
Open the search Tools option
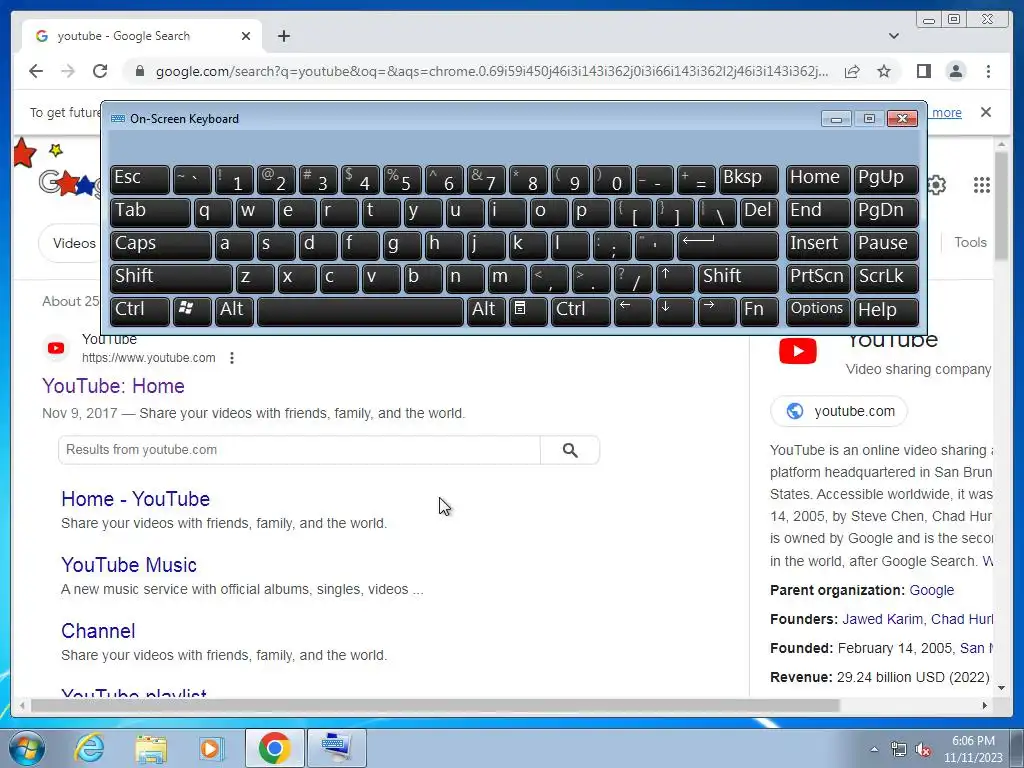(970, 242)
